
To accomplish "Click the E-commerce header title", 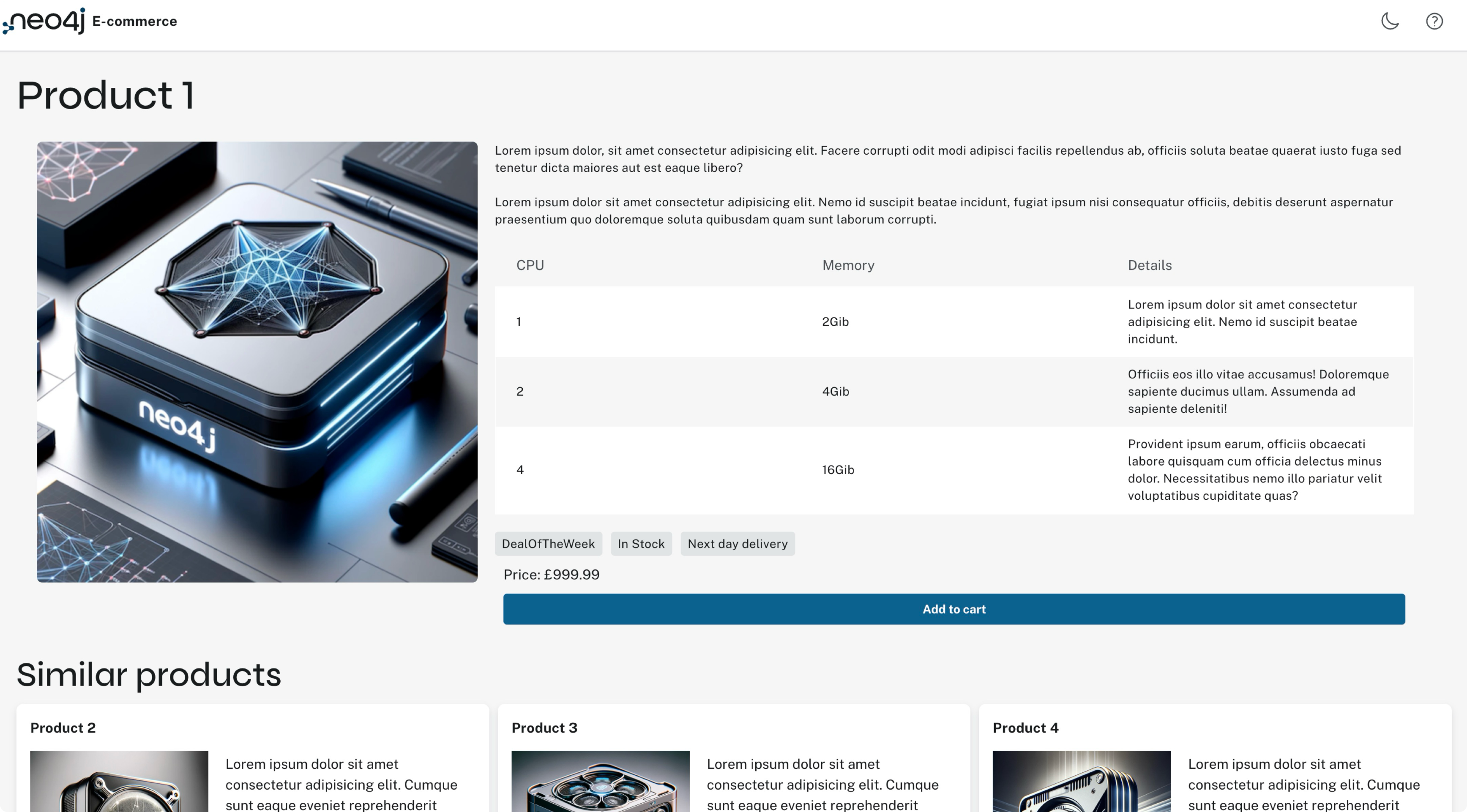I will (134, 22).
